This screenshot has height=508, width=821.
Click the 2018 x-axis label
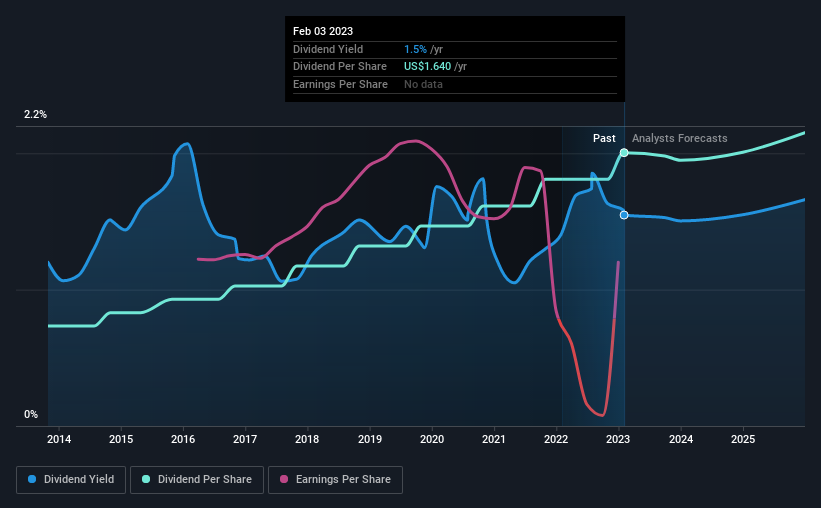[307, 439]
